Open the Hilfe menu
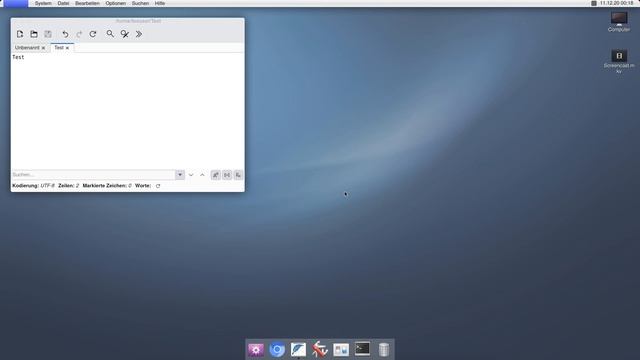 (x=160, y=3)
